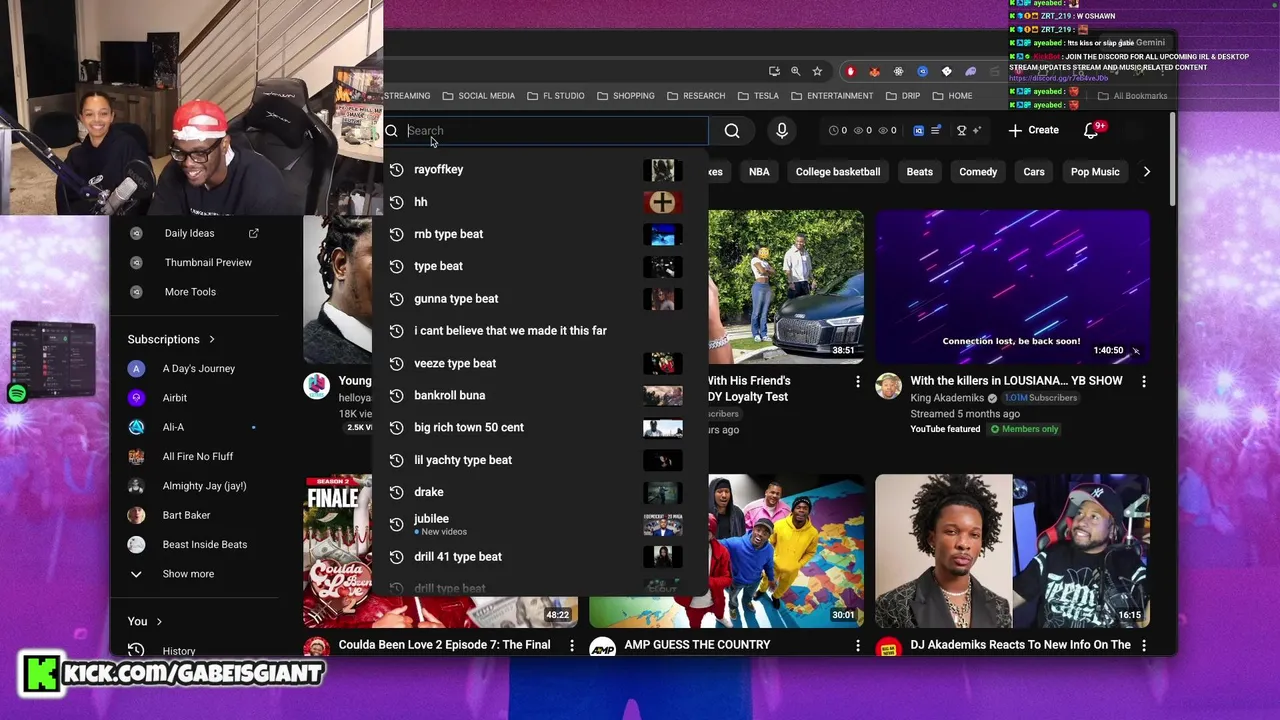Click the purple extension icon in toolbar
1280x720 pixels.
[x=970, y=71]
